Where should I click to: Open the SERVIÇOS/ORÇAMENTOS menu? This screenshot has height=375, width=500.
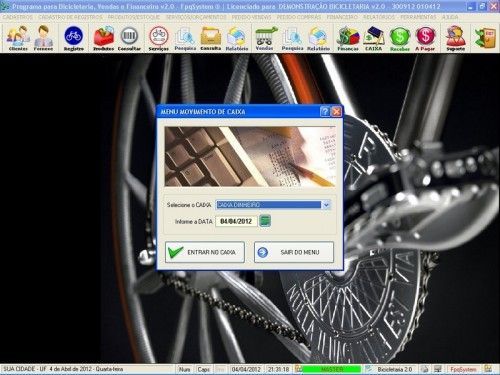196,17
